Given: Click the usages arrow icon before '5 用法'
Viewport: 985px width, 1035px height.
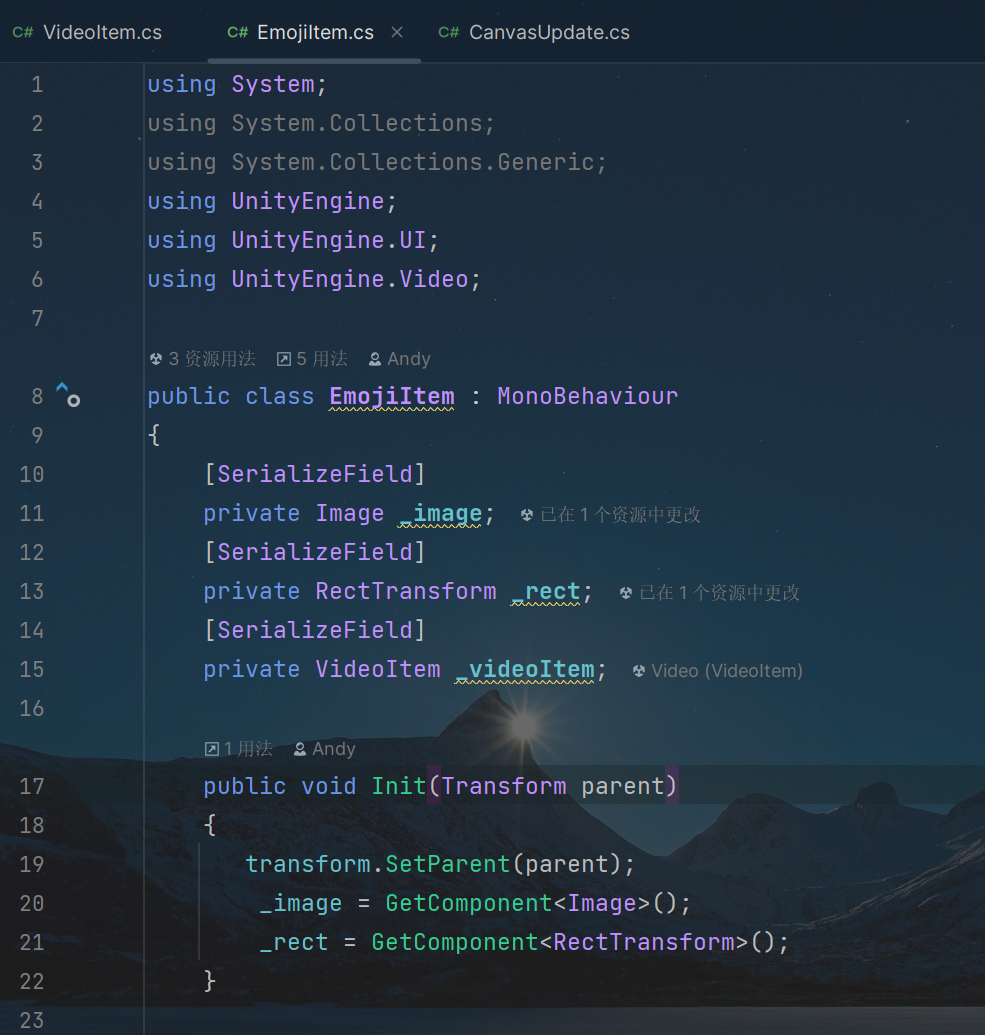Looking at the screenshot, I should tap(284, 358).
